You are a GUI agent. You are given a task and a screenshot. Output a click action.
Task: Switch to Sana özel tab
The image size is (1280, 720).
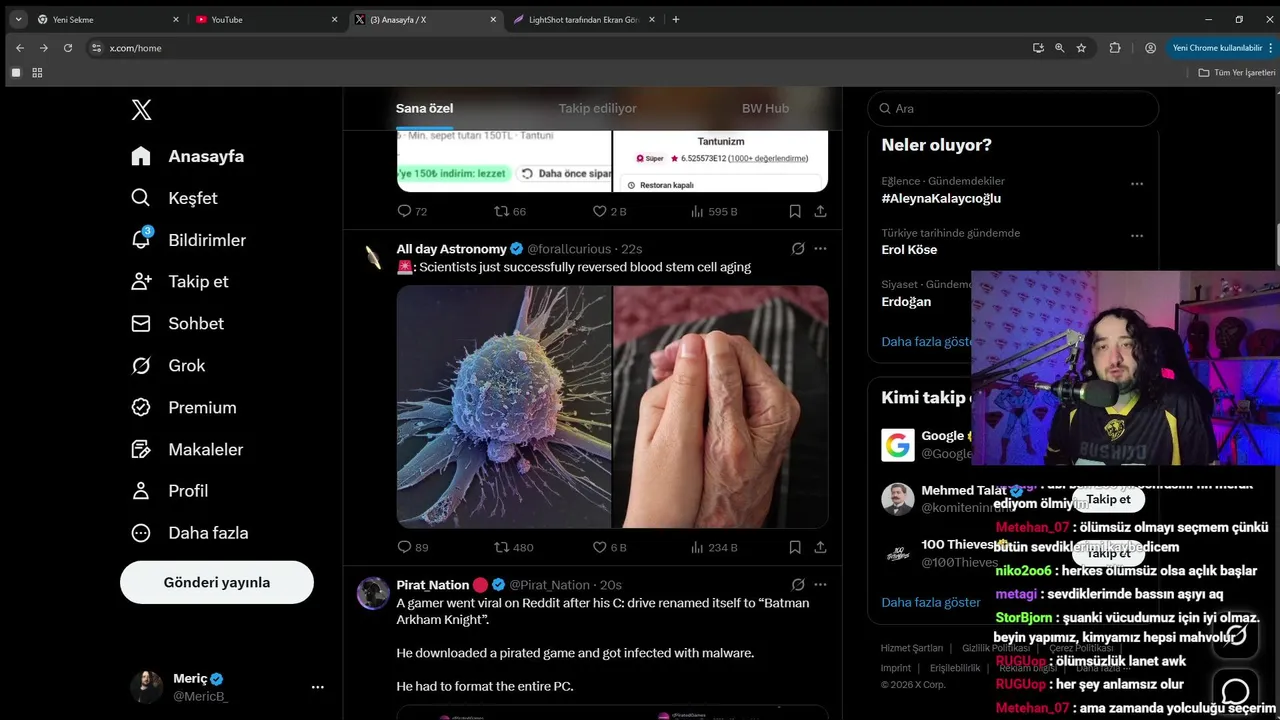point(424,108)
